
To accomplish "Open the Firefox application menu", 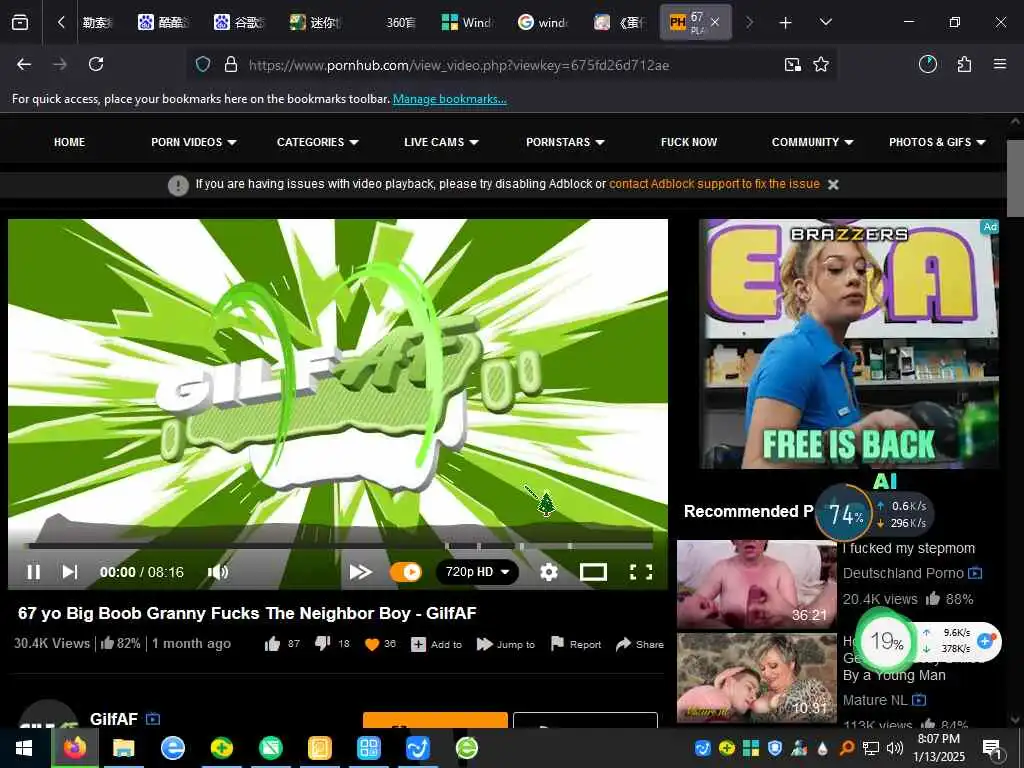I will [x=1000, y=64].
